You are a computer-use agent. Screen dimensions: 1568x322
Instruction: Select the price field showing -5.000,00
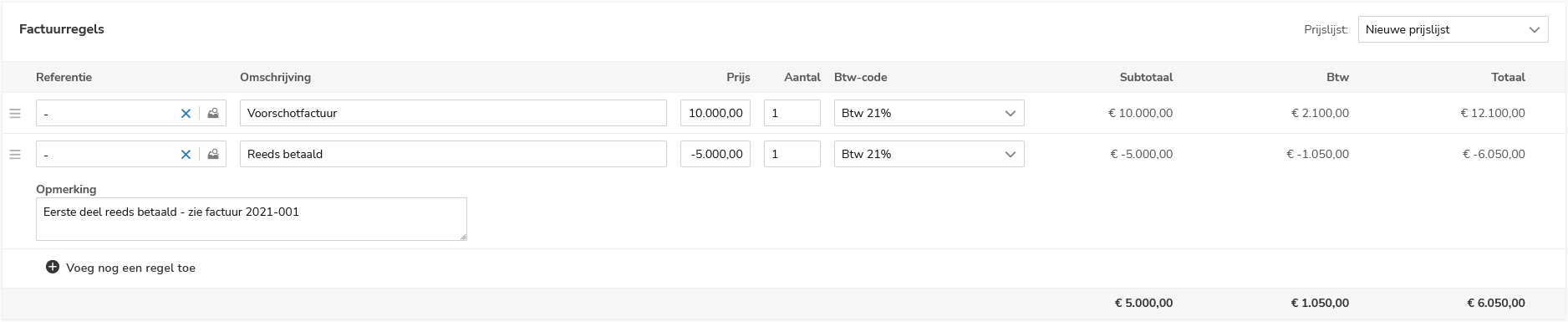coord(715,154)
